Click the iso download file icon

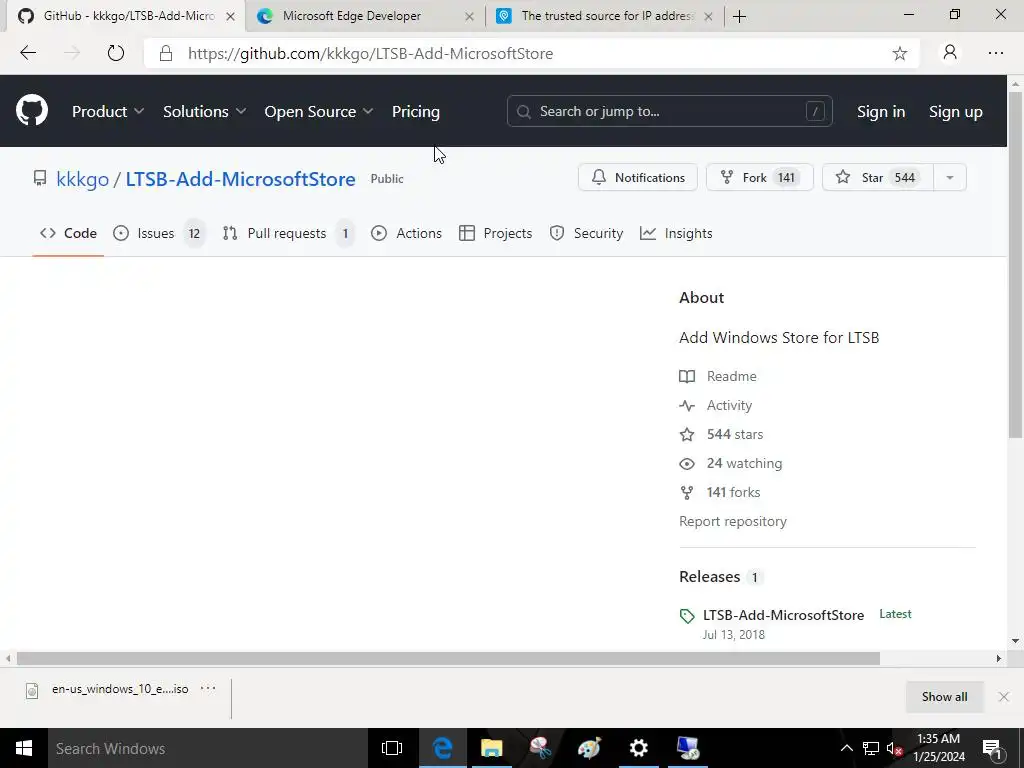[31, 690]
